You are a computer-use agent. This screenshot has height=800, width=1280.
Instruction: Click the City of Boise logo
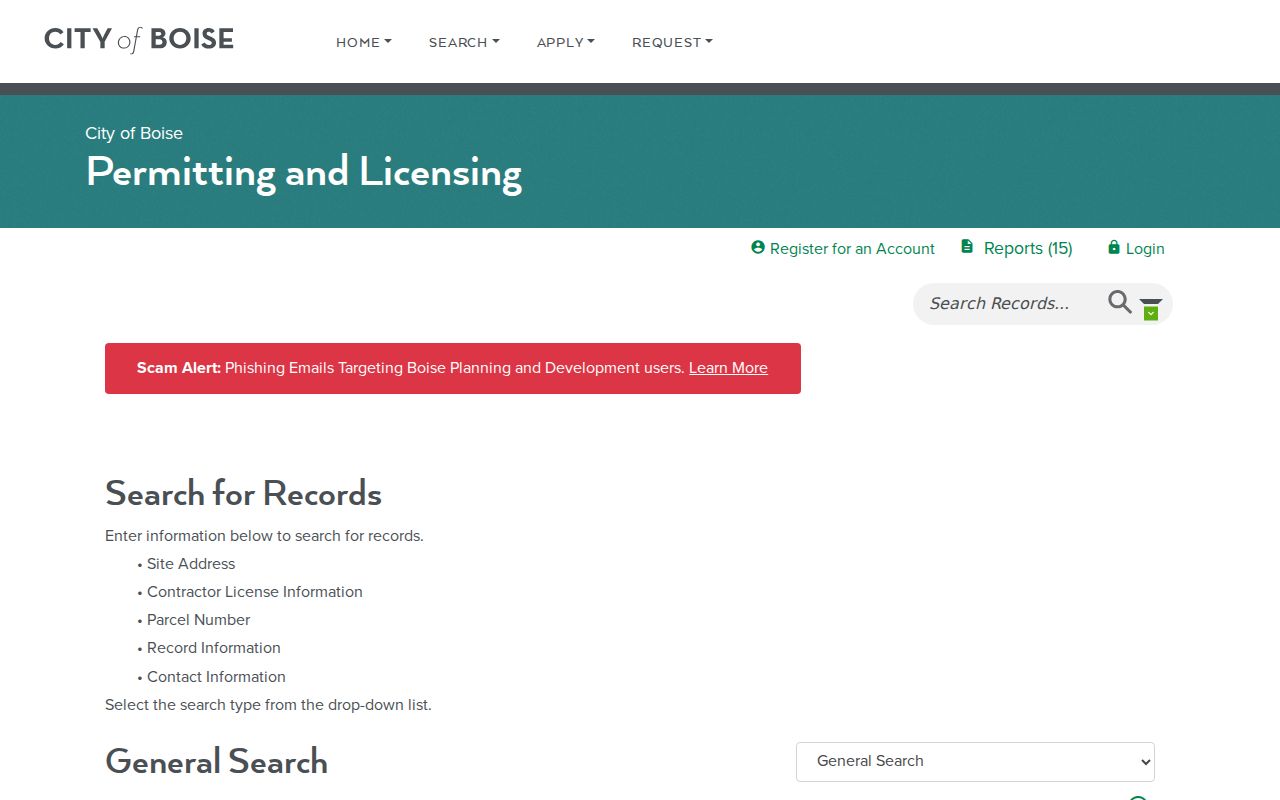139,40
